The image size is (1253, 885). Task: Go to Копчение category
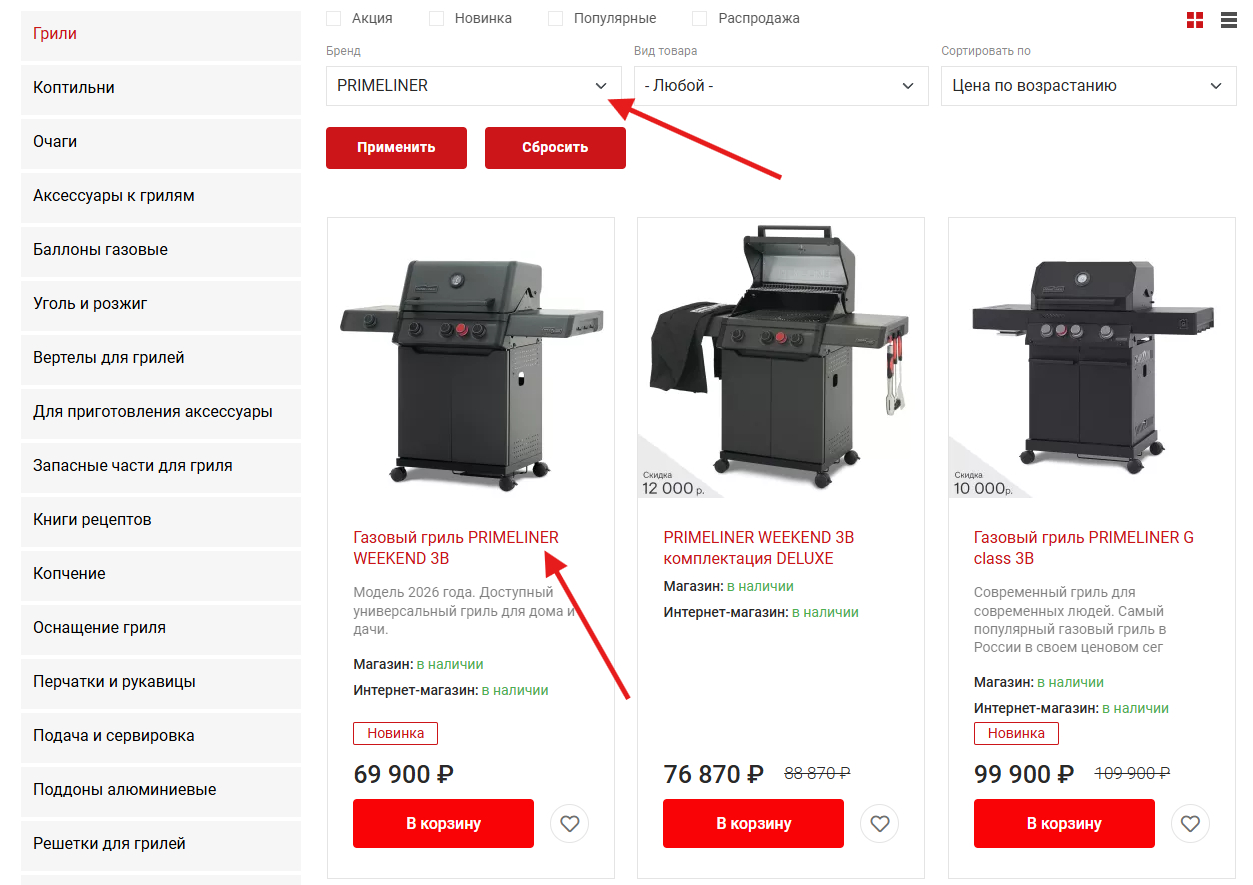(161, 575)
